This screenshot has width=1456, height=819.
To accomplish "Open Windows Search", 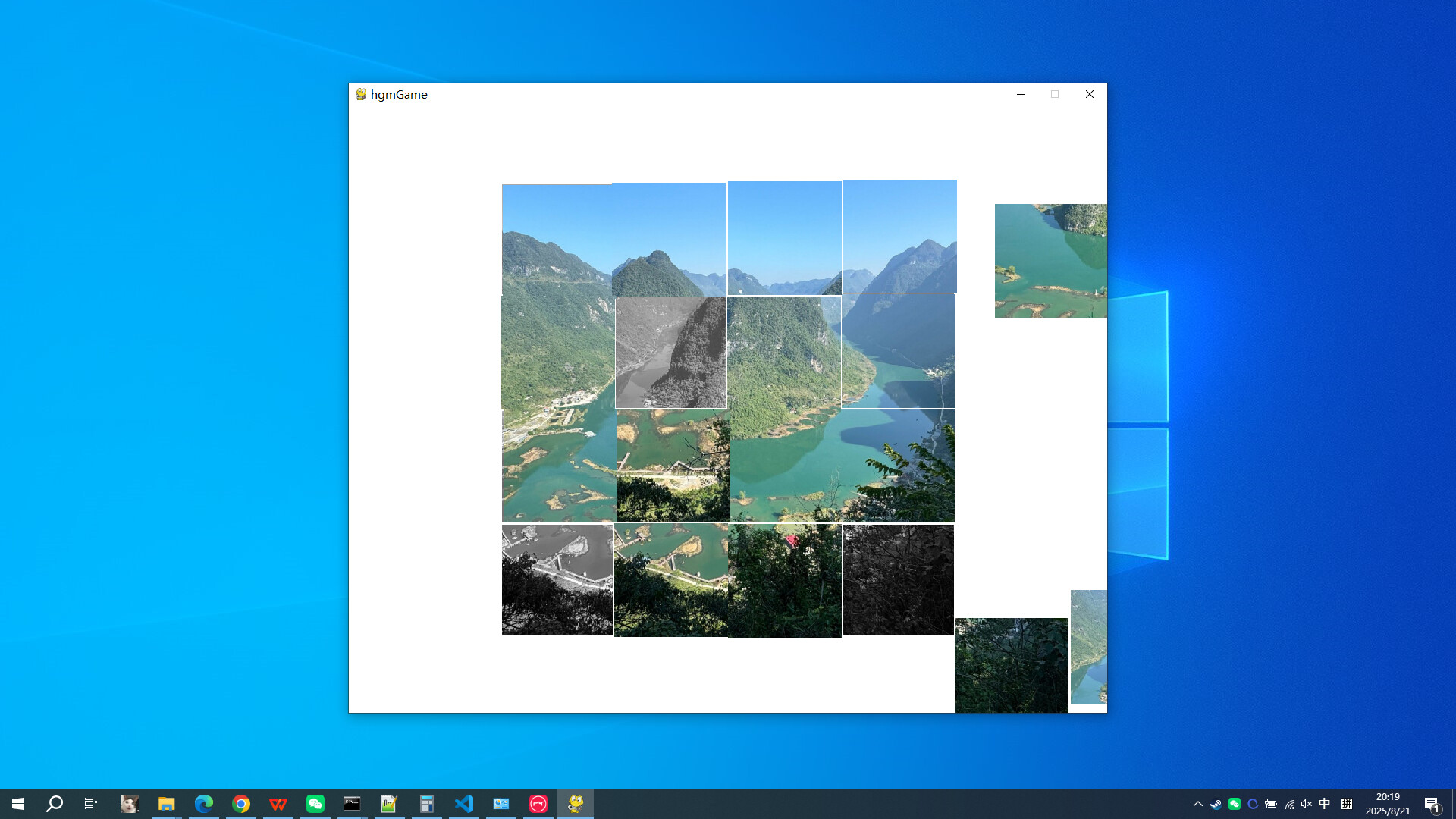I will click(x=54, y=803).
